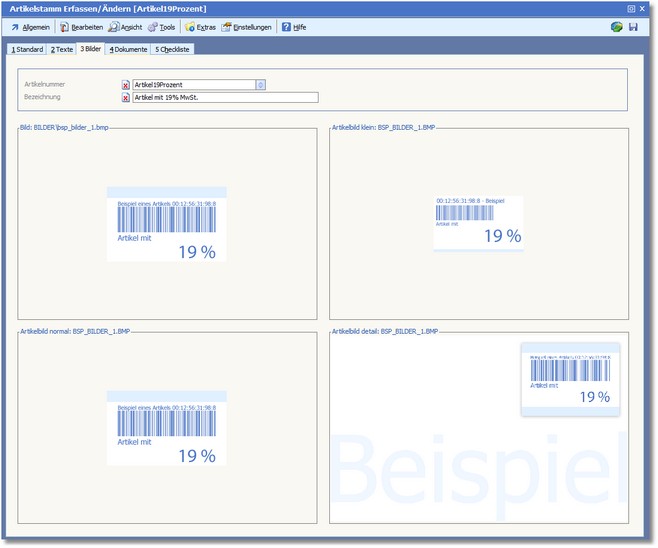Screen dimensions: 658x548
Task: Click the Extras toolbar icon
Action: coord(190,27)
